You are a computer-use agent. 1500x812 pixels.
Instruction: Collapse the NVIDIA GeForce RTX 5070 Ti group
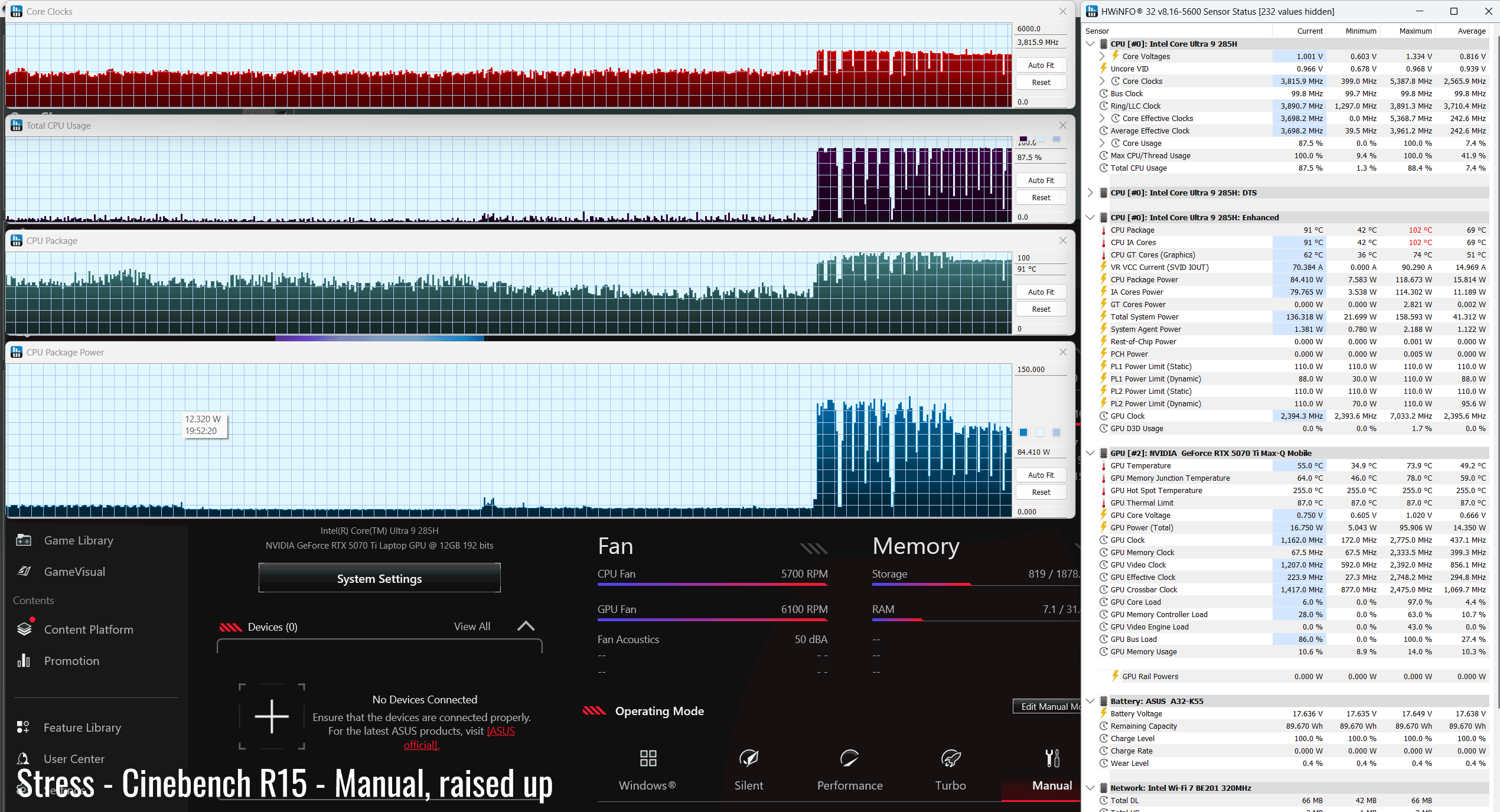pyautogui.click(x=1090, y=453)
